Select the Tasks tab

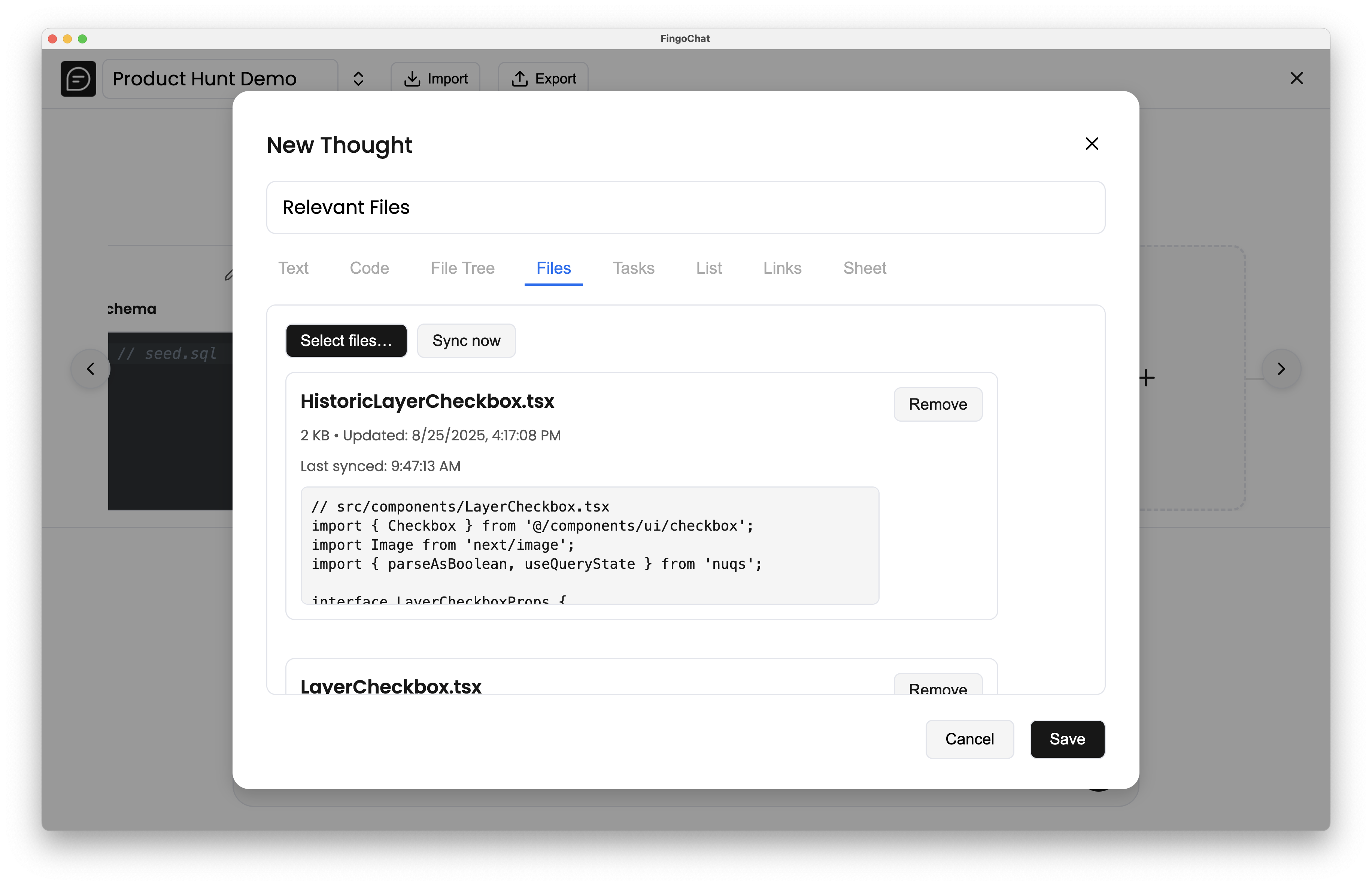(x=633, y=268)
